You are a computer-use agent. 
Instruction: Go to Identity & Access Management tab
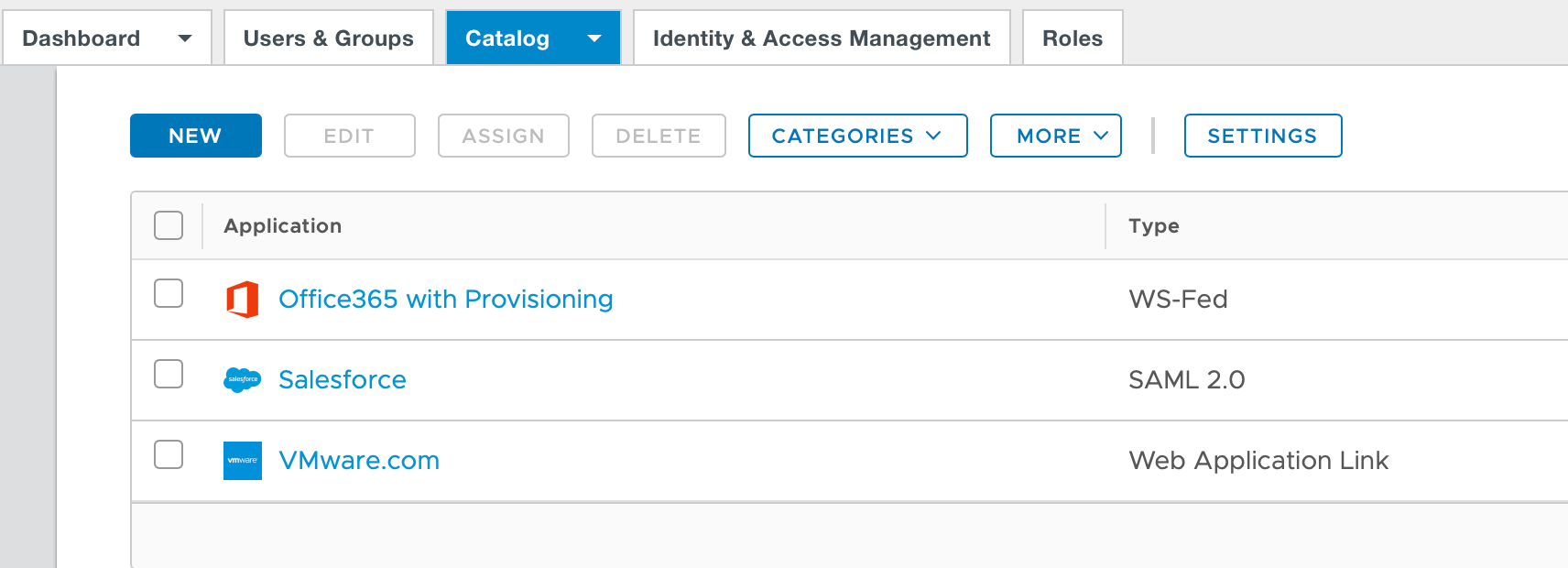point(821,38)
